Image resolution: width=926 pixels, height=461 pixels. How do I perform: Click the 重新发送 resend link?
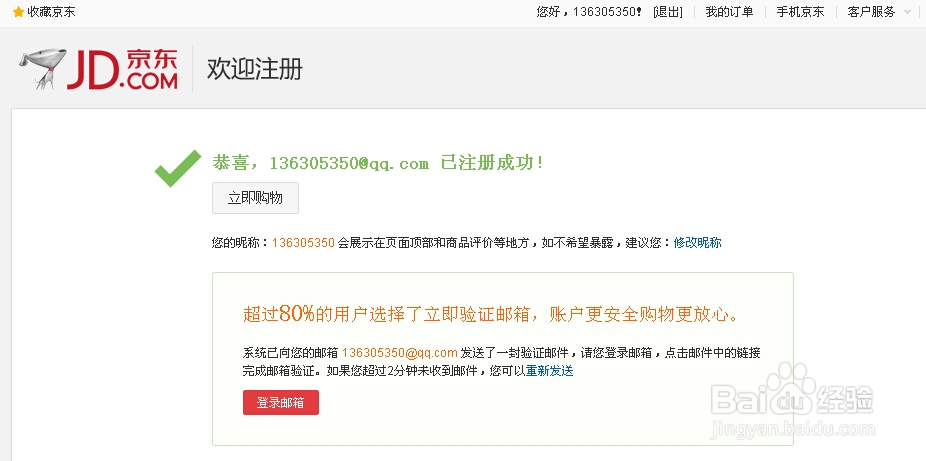coord(550,371)
